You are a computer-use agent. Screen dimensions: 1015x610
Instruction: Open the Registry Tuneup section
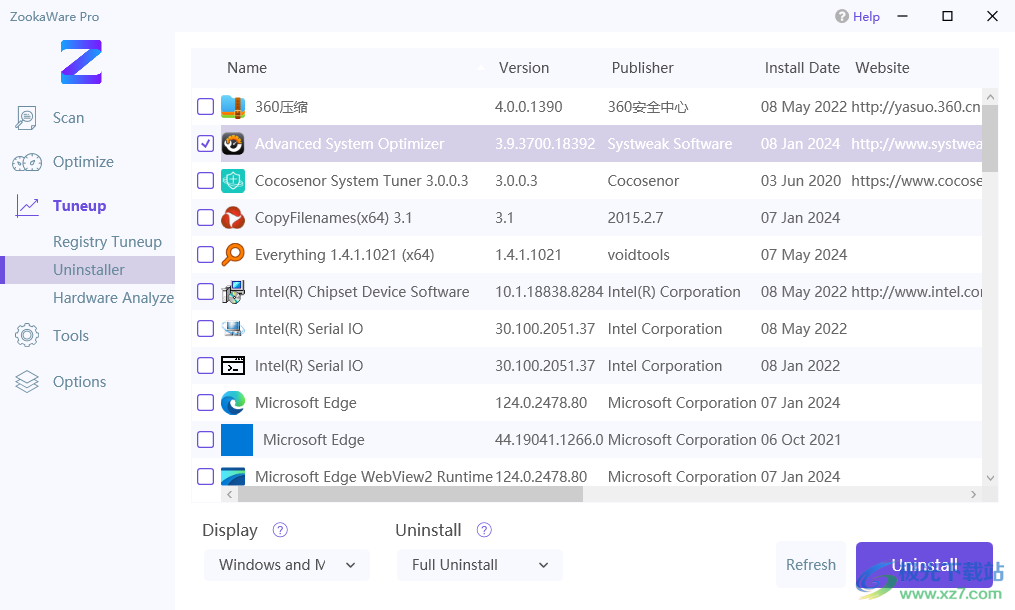pos(107,242)
